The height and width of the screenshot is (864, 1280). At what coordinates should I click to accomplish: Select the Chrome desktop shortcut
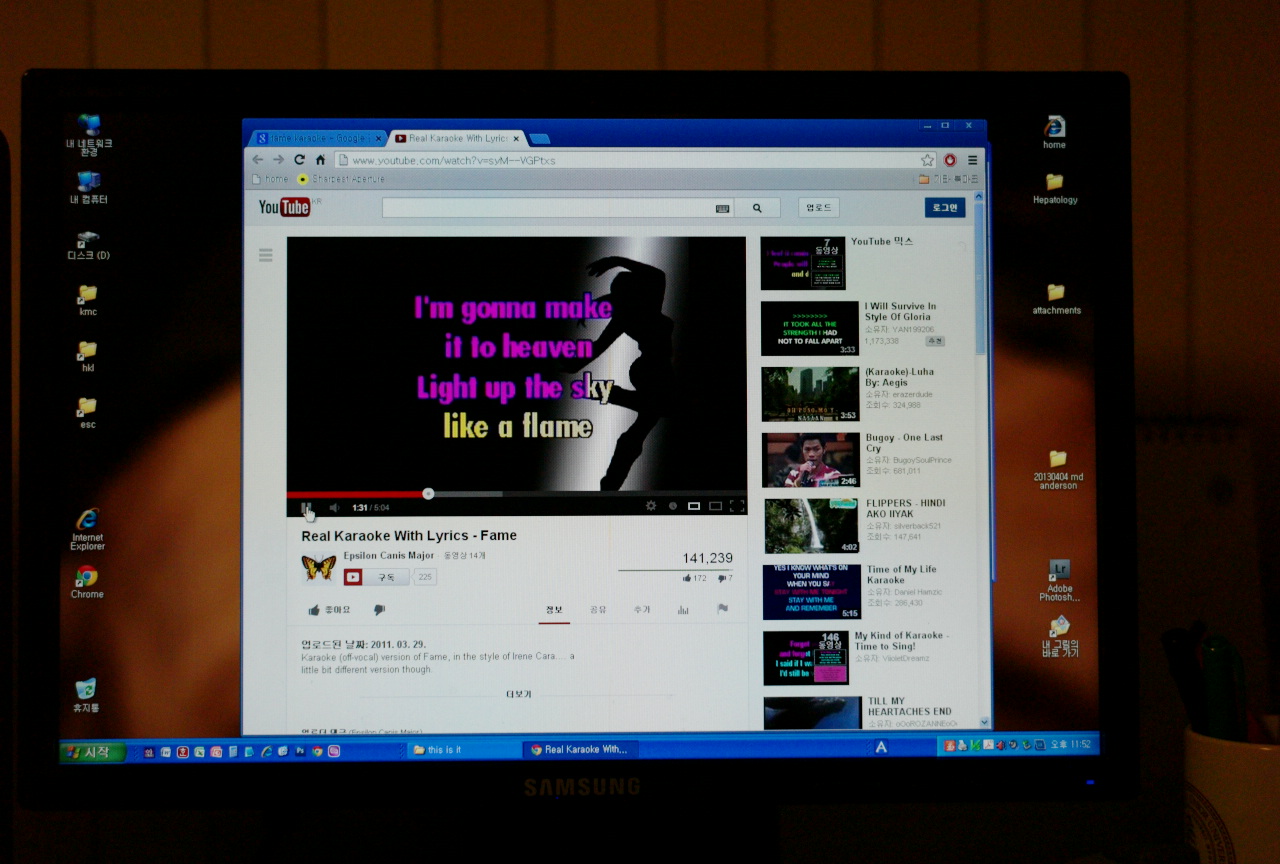click(87, 582)
